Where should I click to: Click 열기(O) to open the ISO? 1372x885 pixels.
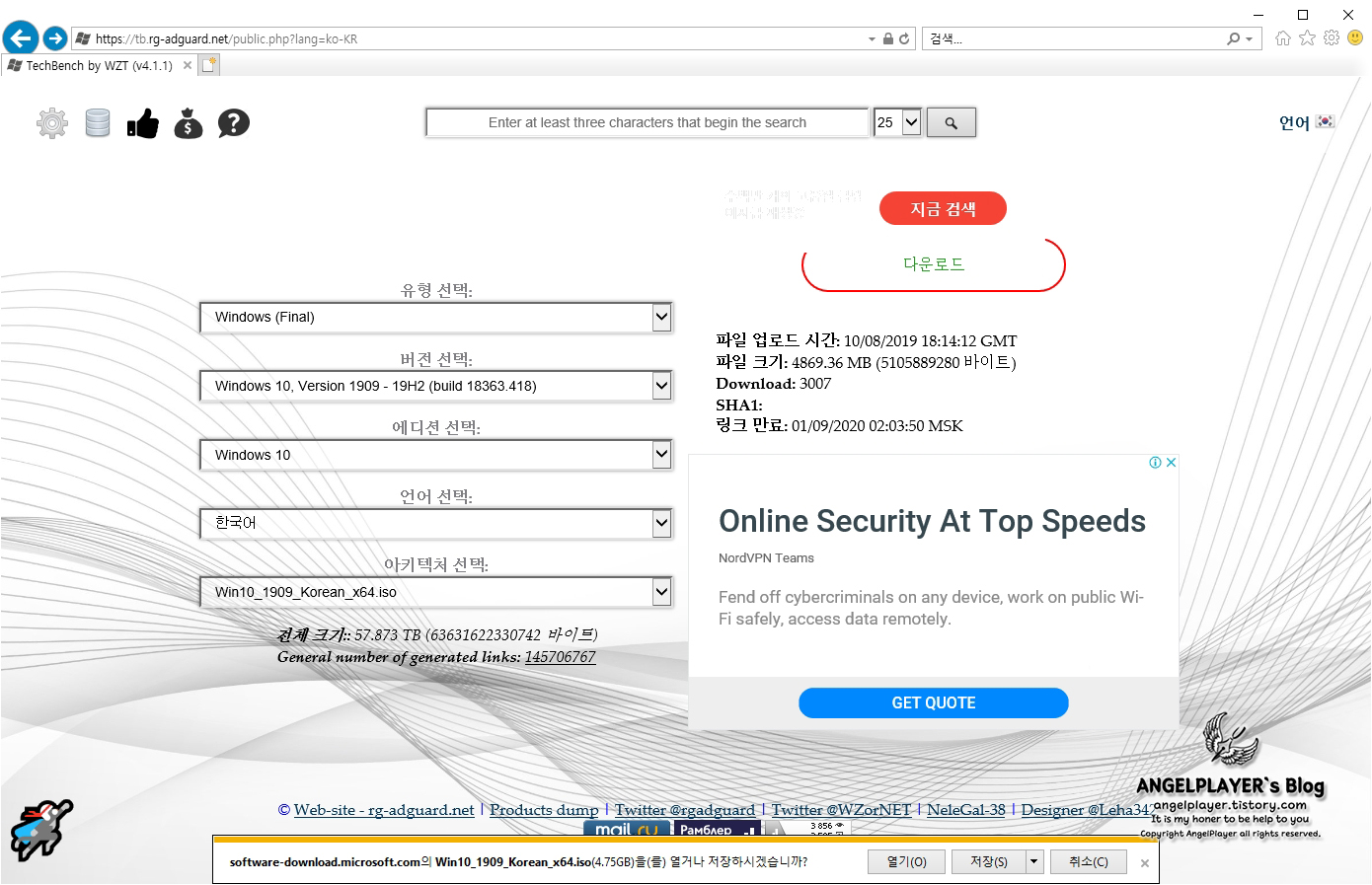[906, 861]
